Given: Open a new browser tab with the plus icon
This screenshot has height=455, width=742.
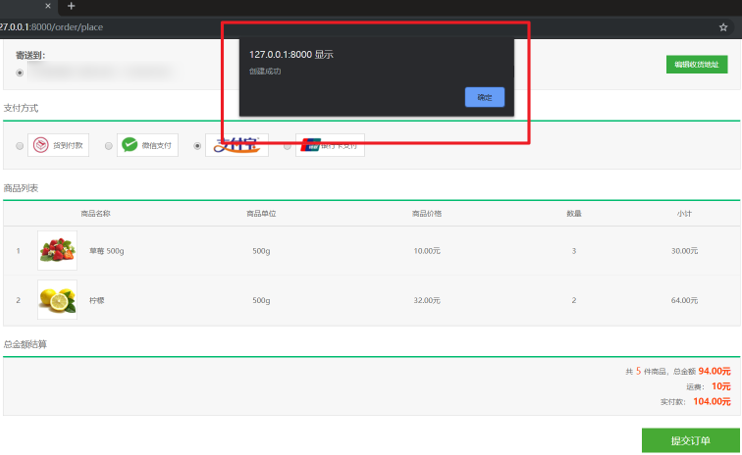Looking at the screenshot, I should pyautogui.click(x=71, y=6).
